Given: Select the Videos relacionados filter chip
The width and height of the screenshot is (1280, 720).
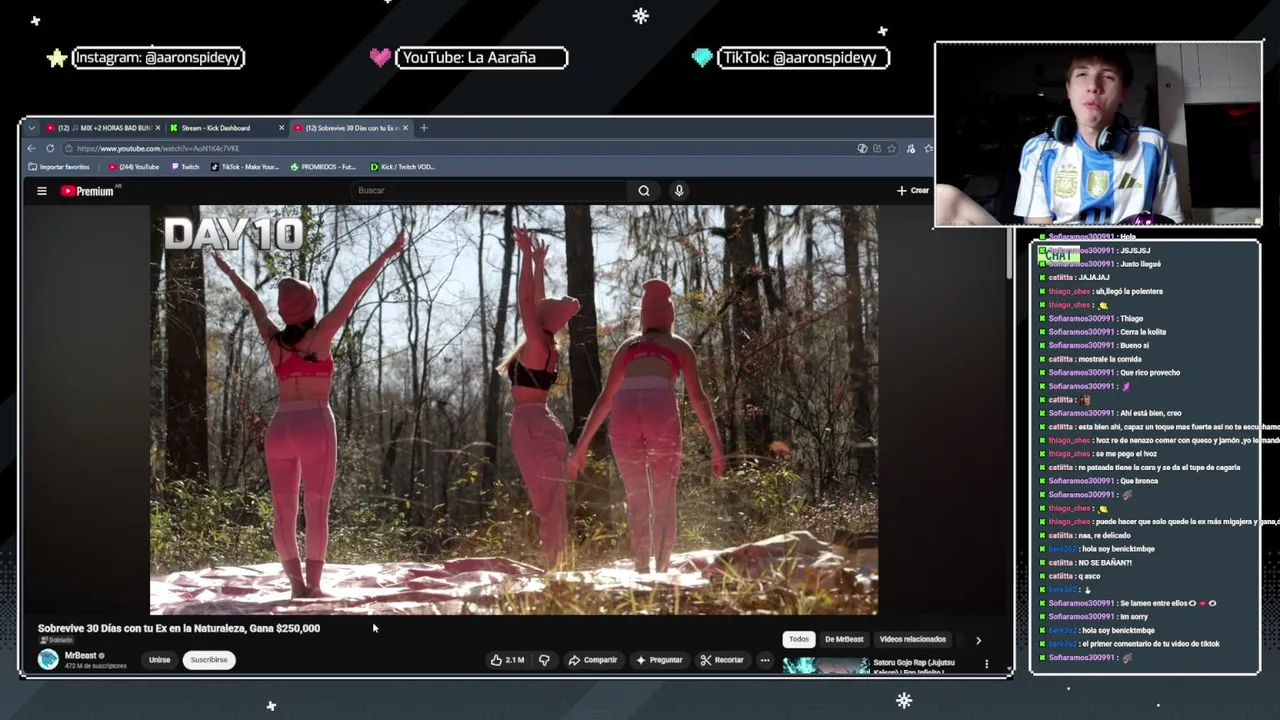Looking at the screenshot, I should [x=913, y=639].
